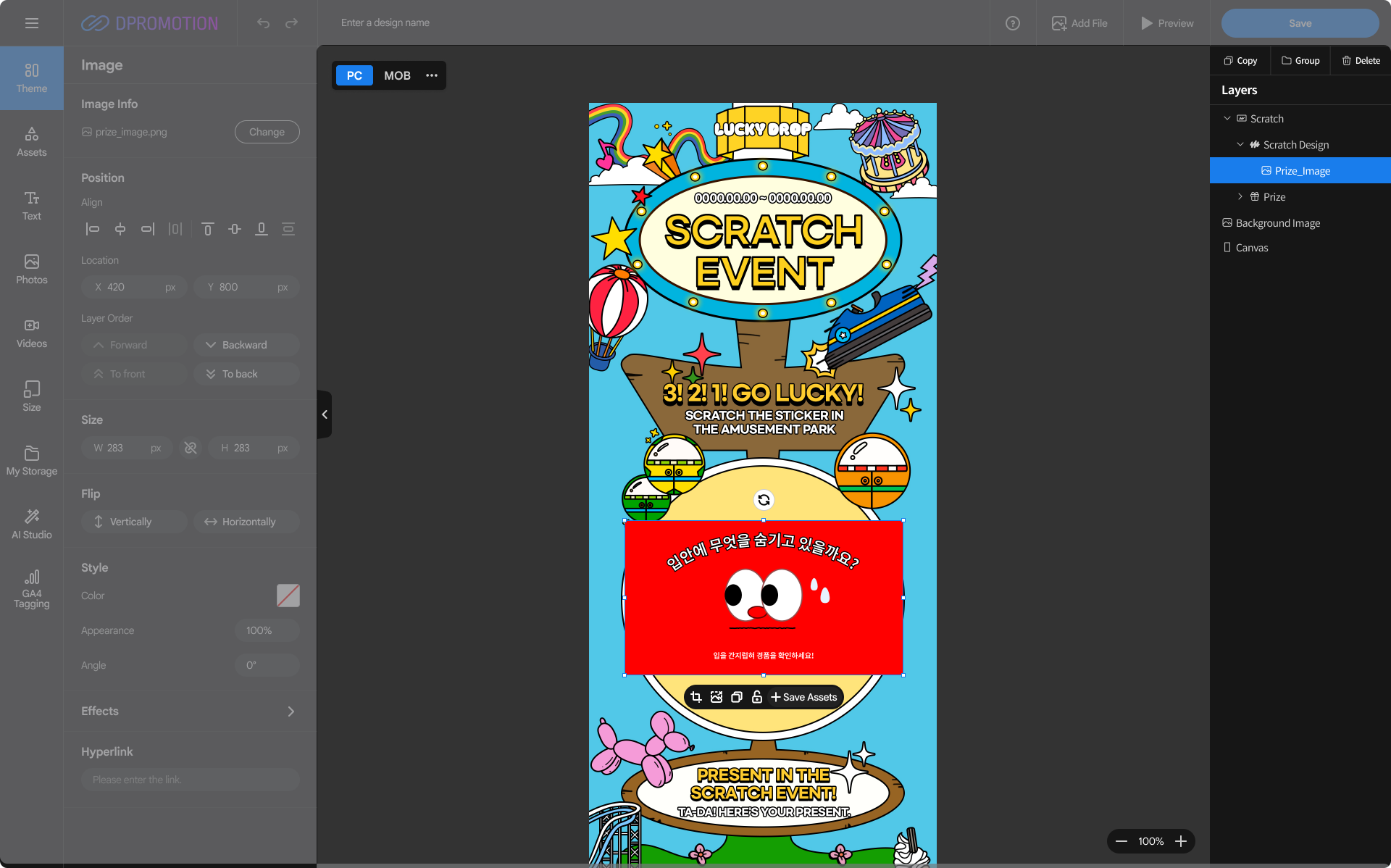Flip the image Horizontally
The image size is (1391, 868).
(246, 522)
